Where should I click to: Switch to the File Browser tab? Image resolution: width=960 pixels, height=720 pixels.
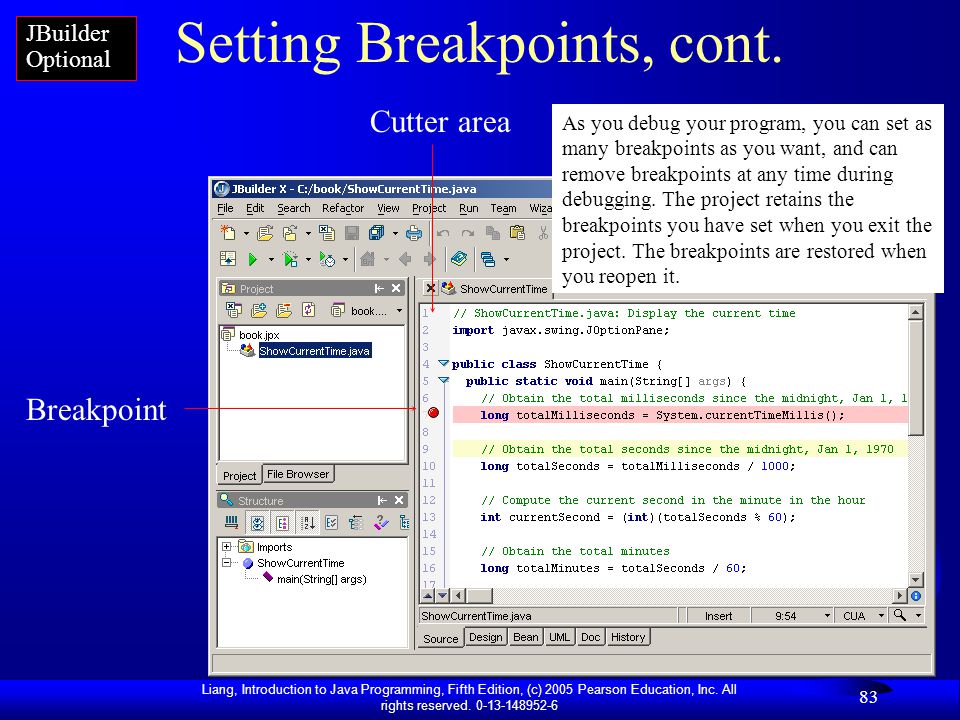point(298,474)
